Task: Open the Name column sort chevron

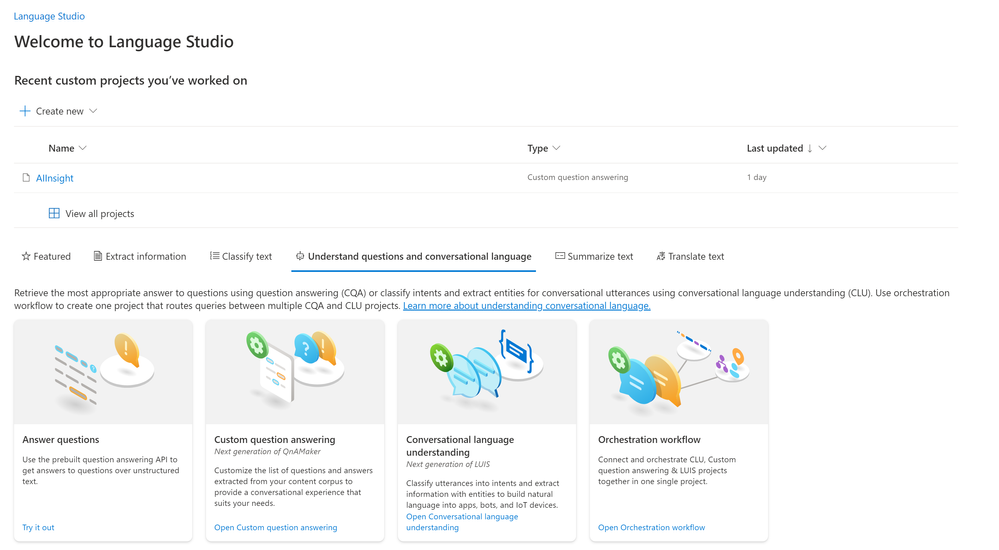Action: click(82, 148)
